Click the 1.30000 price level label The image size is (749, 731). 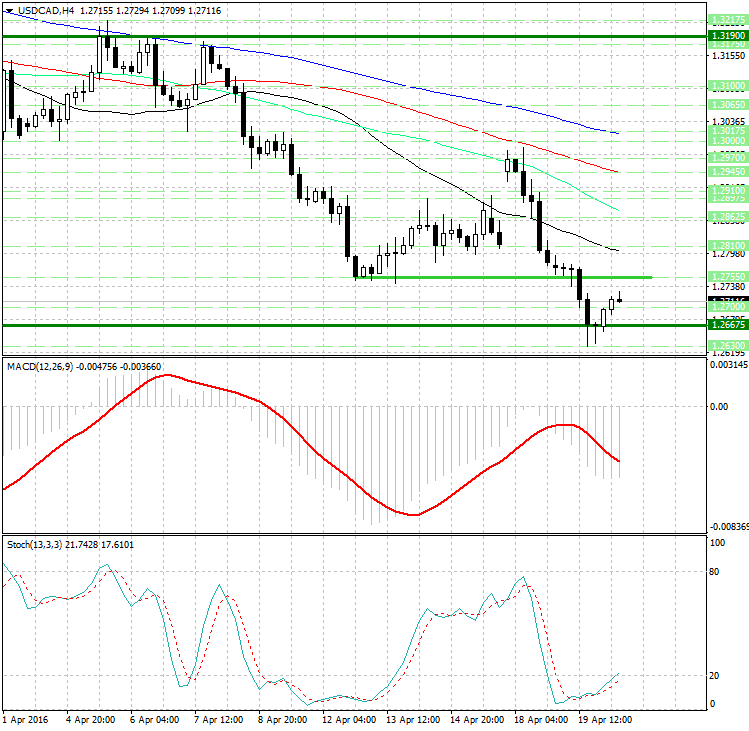coord(725,142)
